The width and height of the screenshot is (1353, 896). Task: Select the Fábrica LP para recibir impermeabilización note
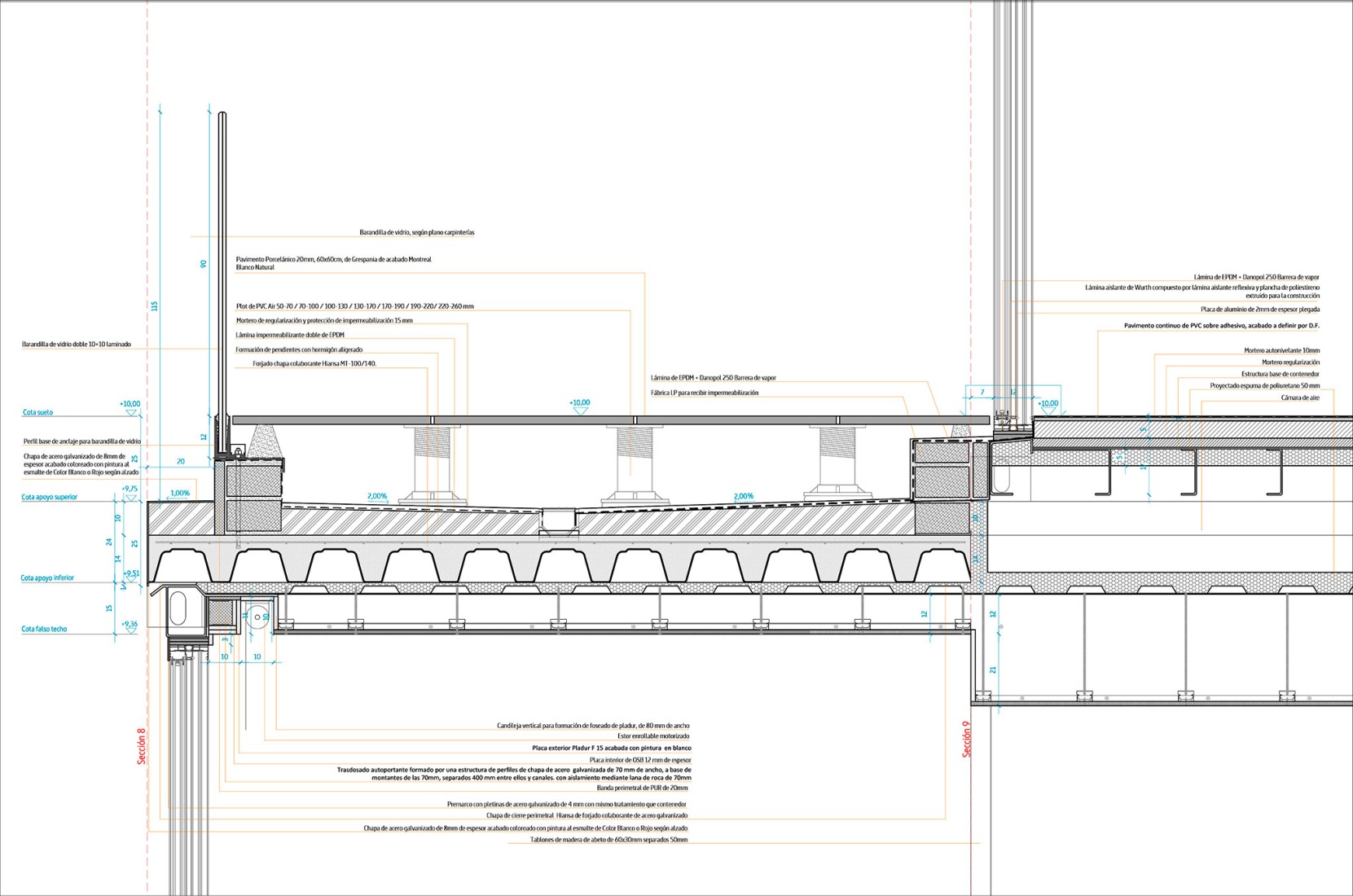pyautogui.click(x=704, y=393)
